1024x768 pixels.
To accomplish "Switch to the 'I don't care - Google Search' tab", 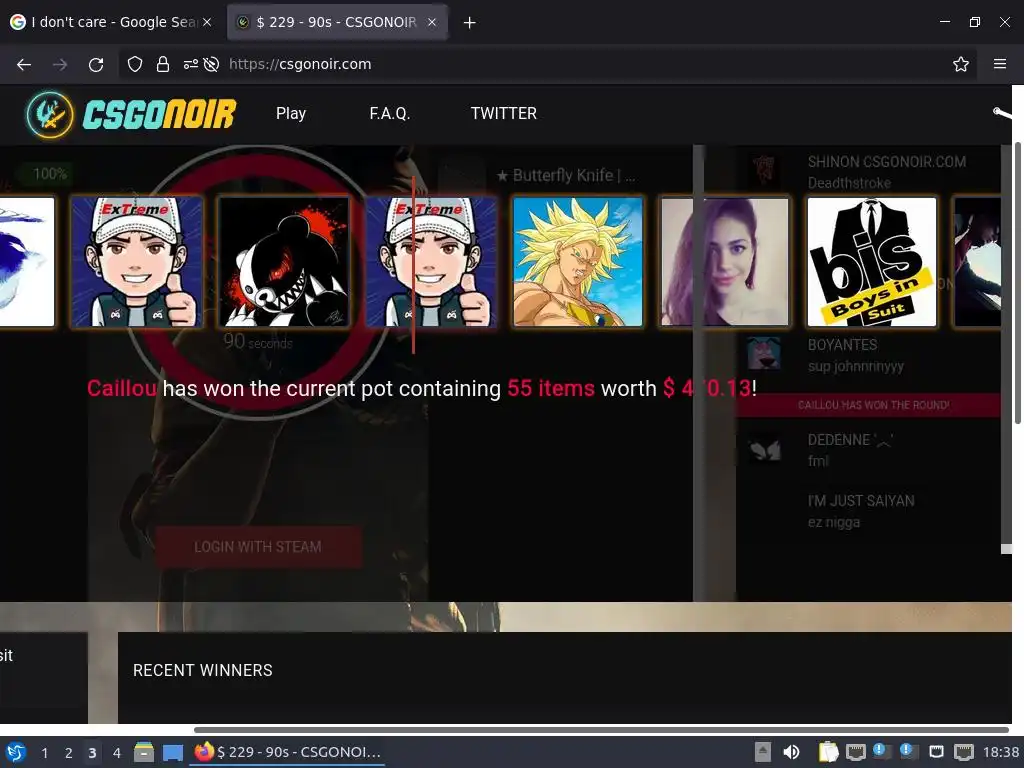I will (x=111, y=22).
